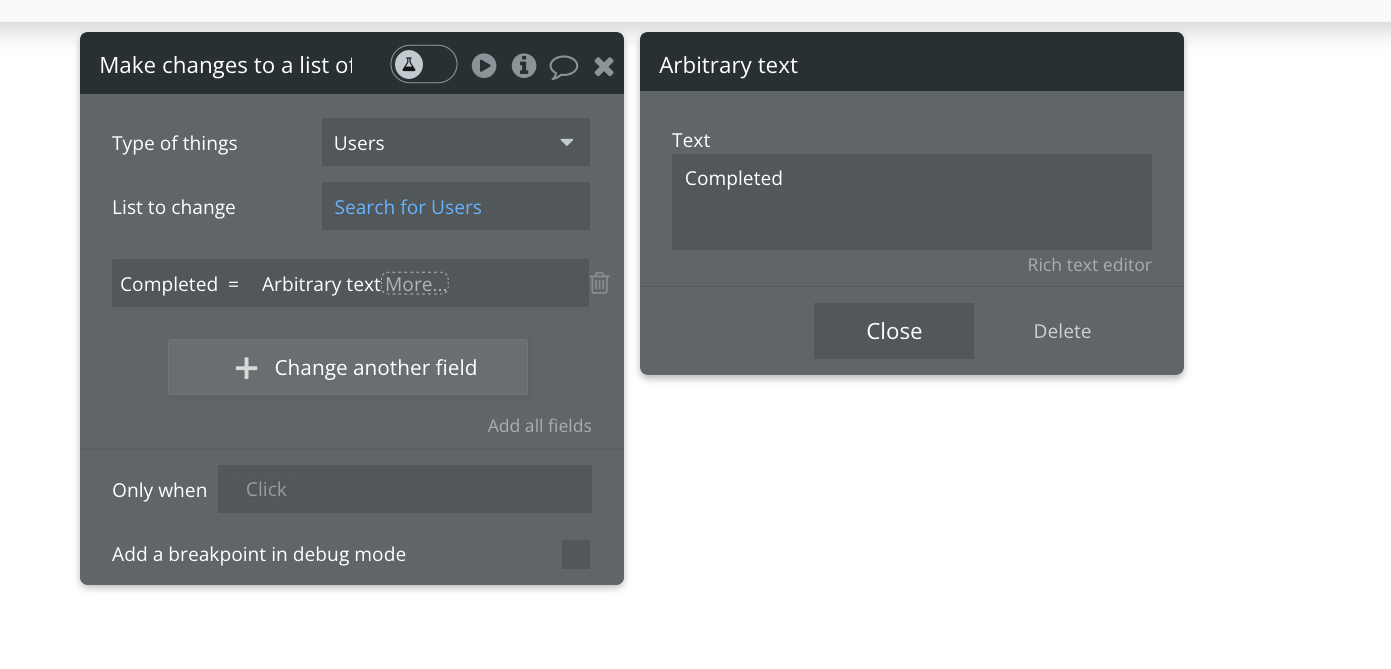Click the Arbitrary text popup title

[x=728, y=65]
